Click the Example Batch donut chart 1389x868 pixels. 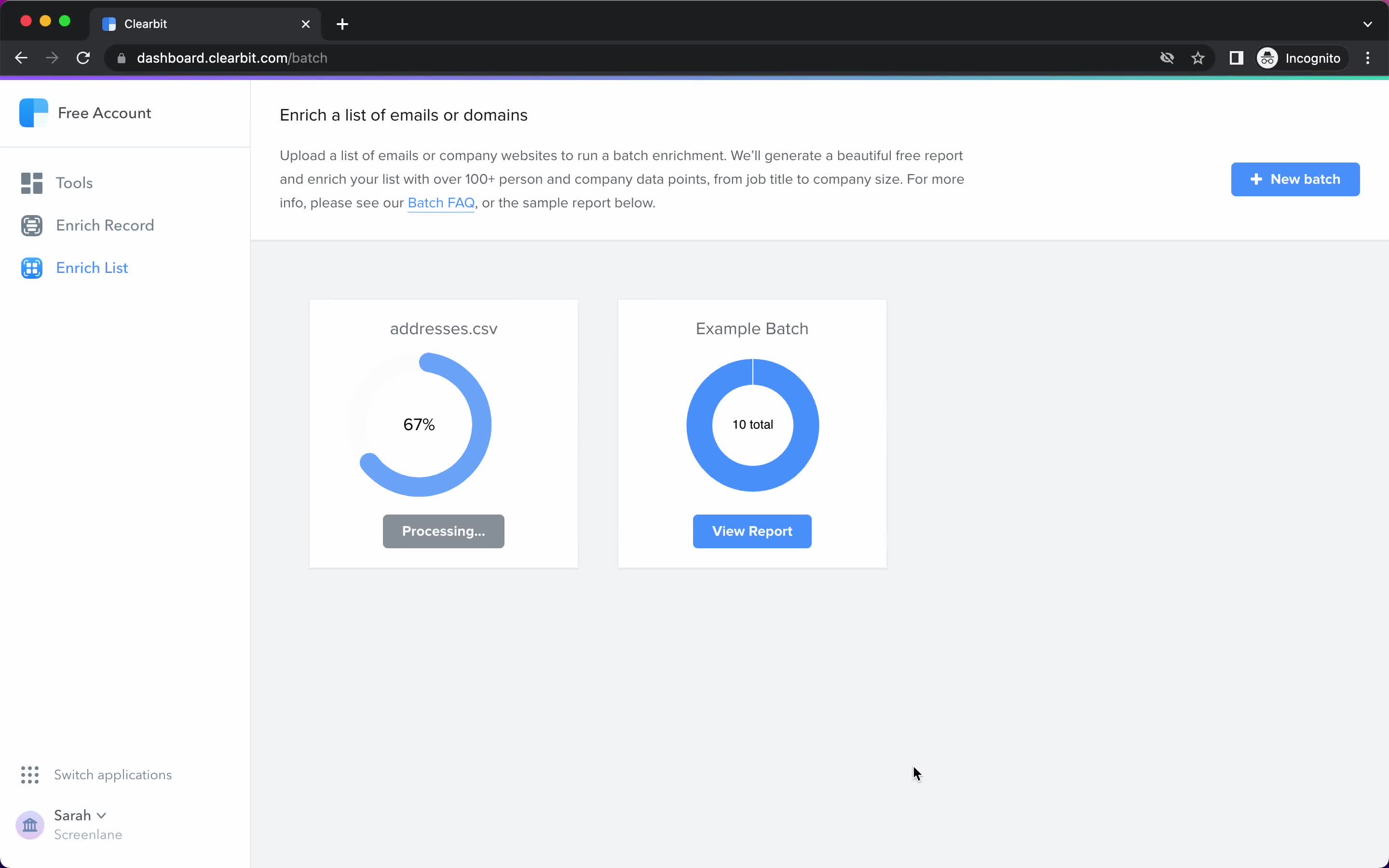pos(752,424)
